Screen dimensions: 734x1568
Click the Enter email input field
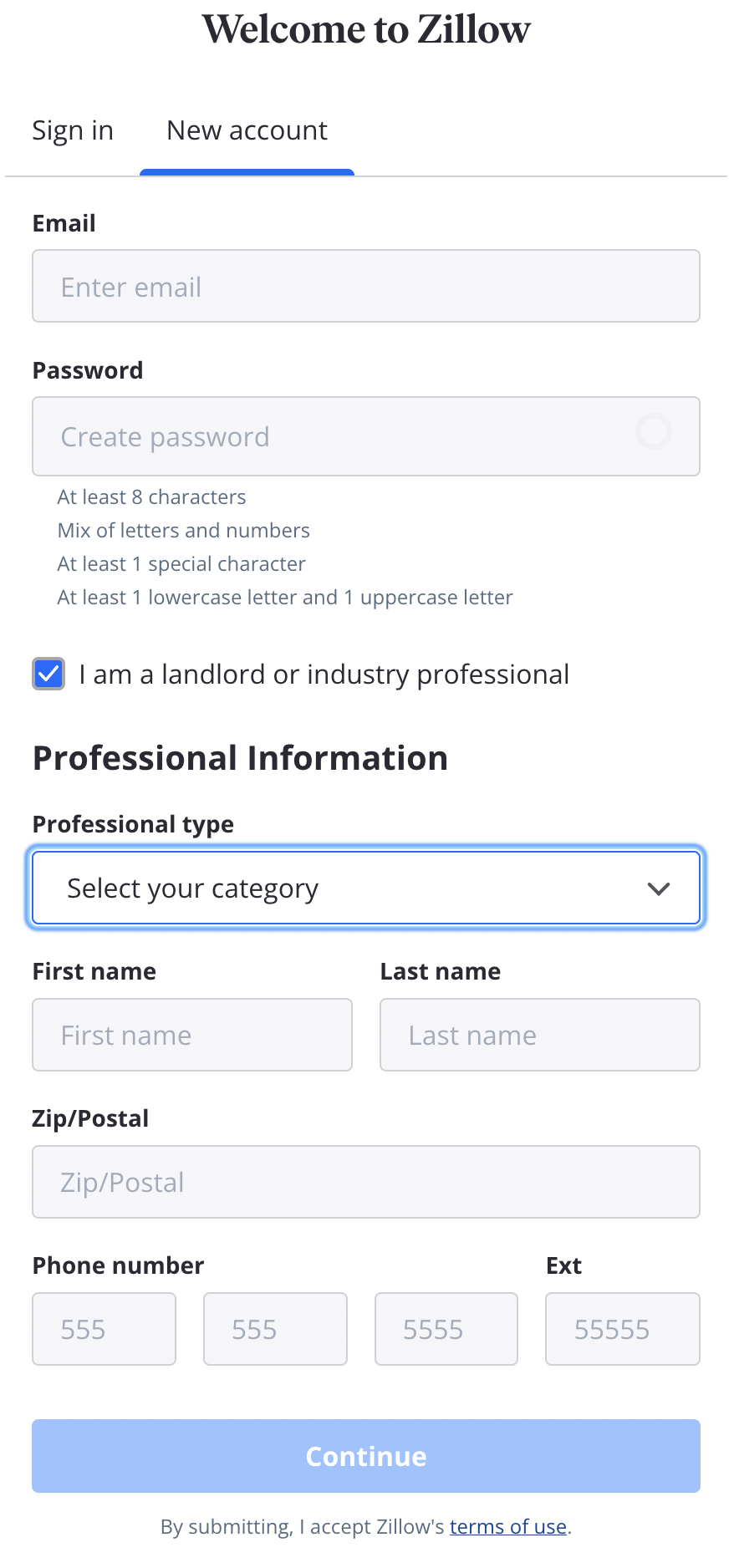[365, 286]
